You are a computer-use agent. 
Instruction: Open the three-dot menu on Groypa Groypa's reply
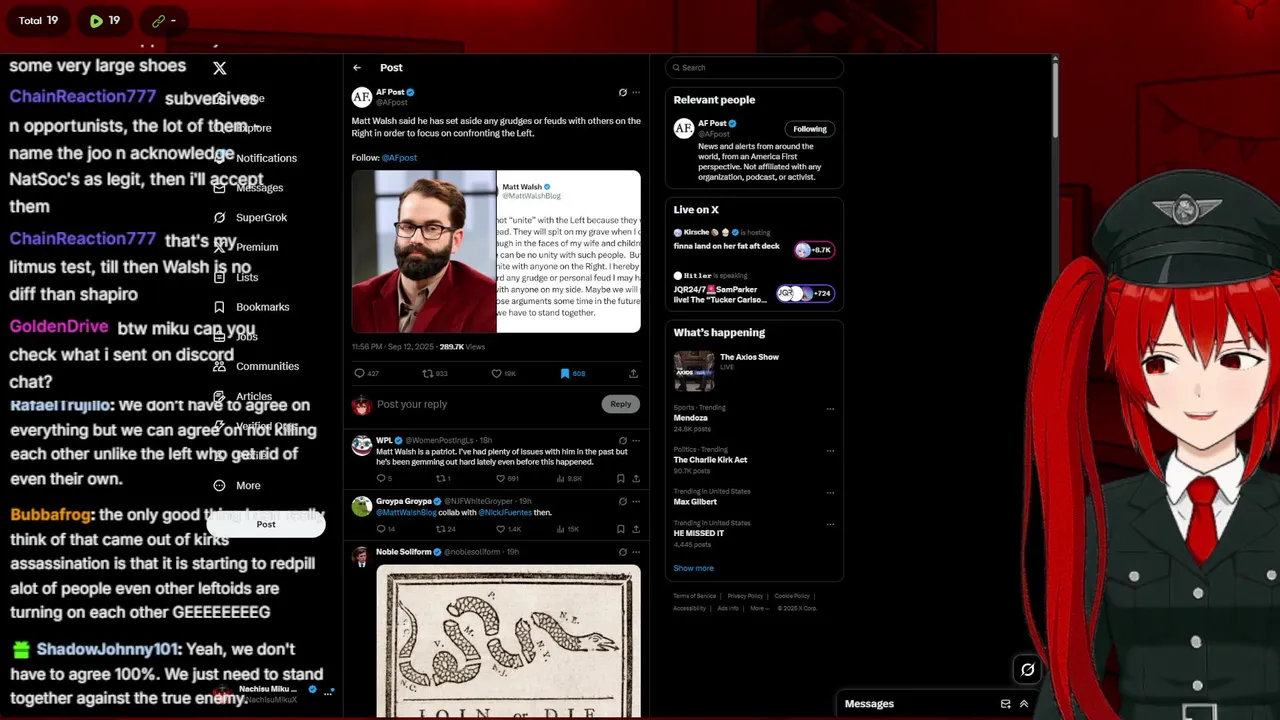[x=636, y=502]
